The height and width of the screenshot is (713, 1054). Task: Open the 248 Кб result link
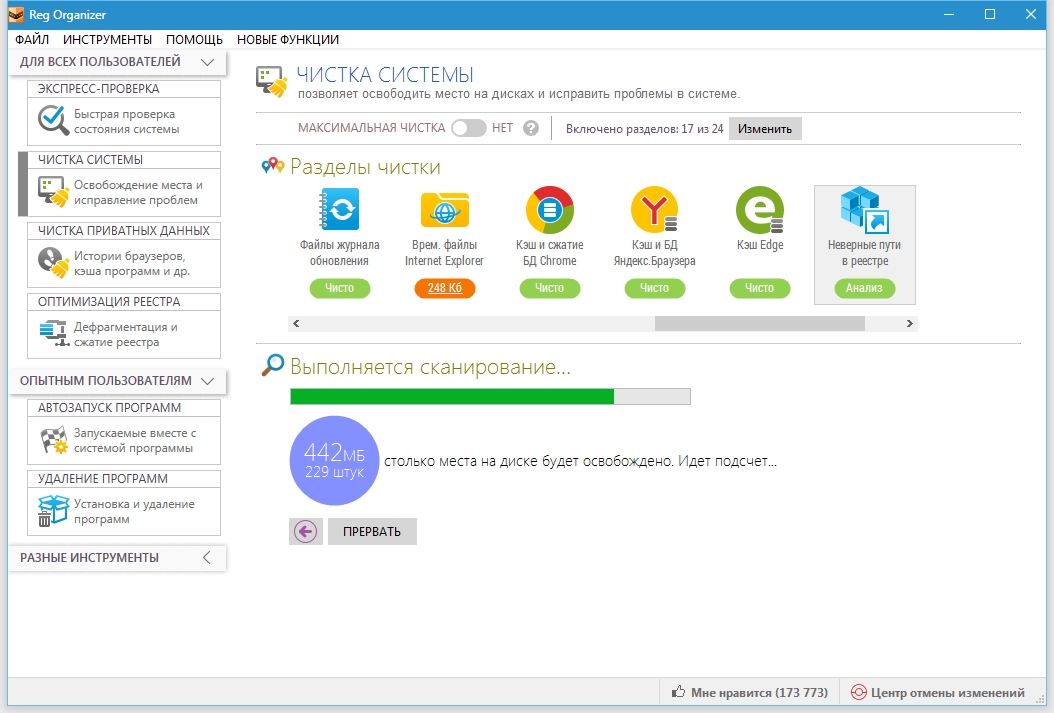click(444, 288)
